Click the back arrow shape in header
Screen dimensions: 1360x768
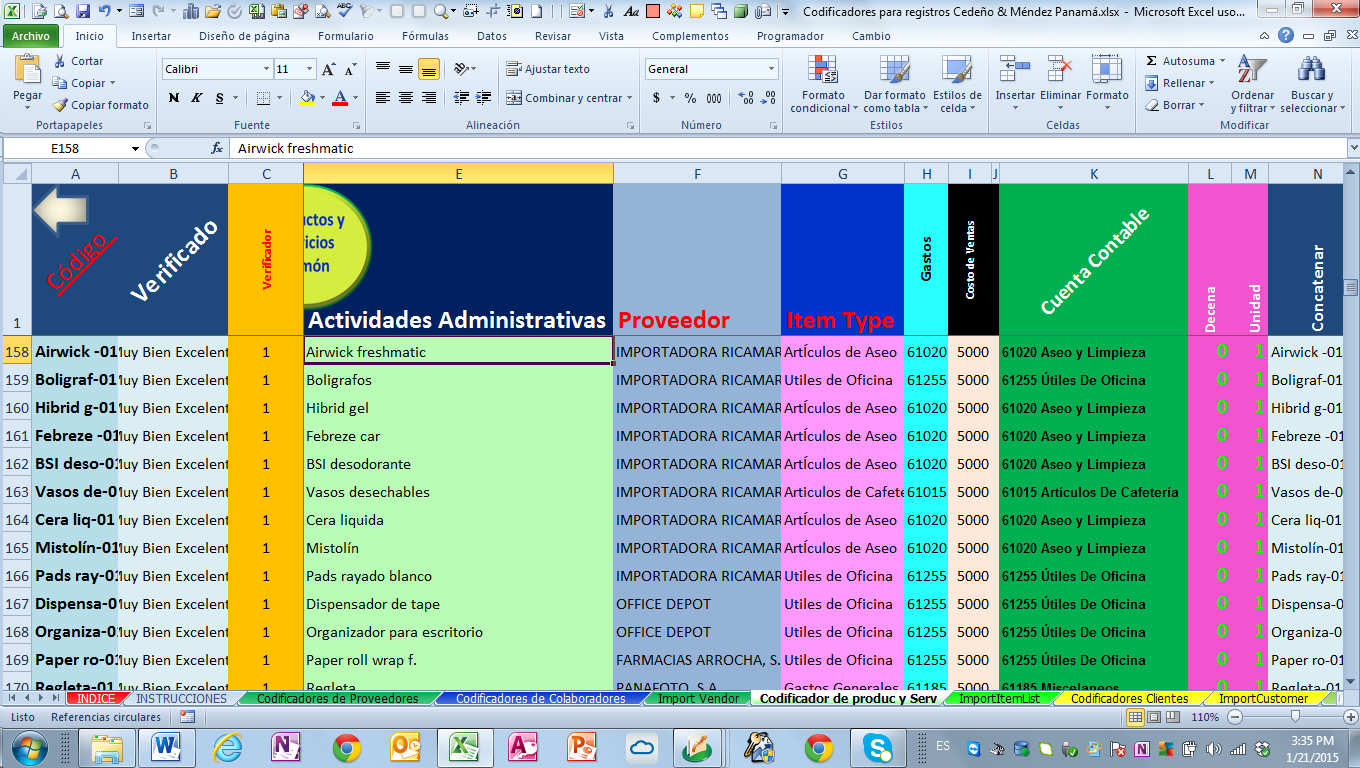click(61, 211)
